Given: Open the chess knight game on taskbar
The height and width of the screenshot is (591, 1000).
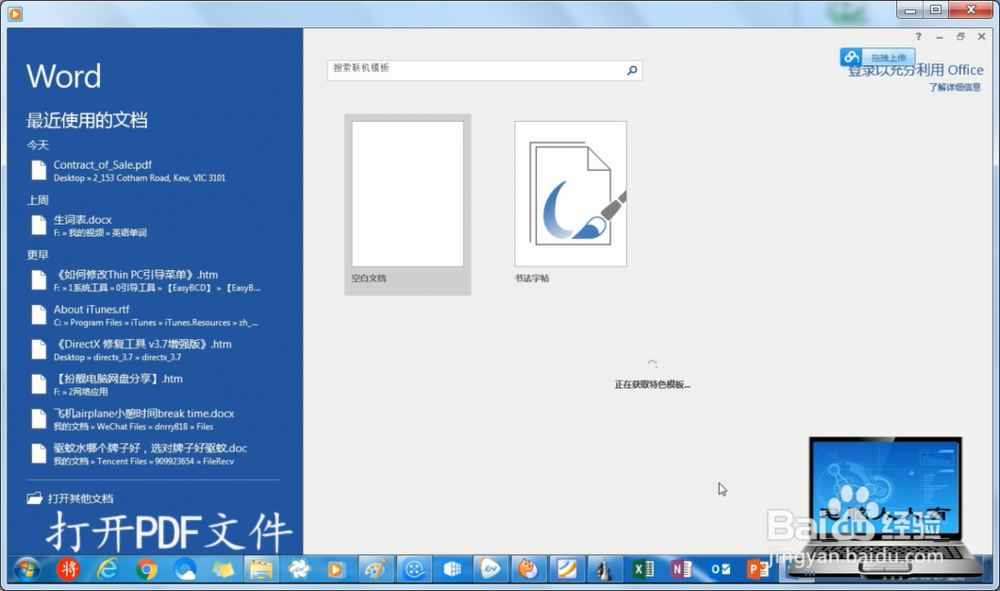Looking at the screenshot, I should tap(604, 569).
